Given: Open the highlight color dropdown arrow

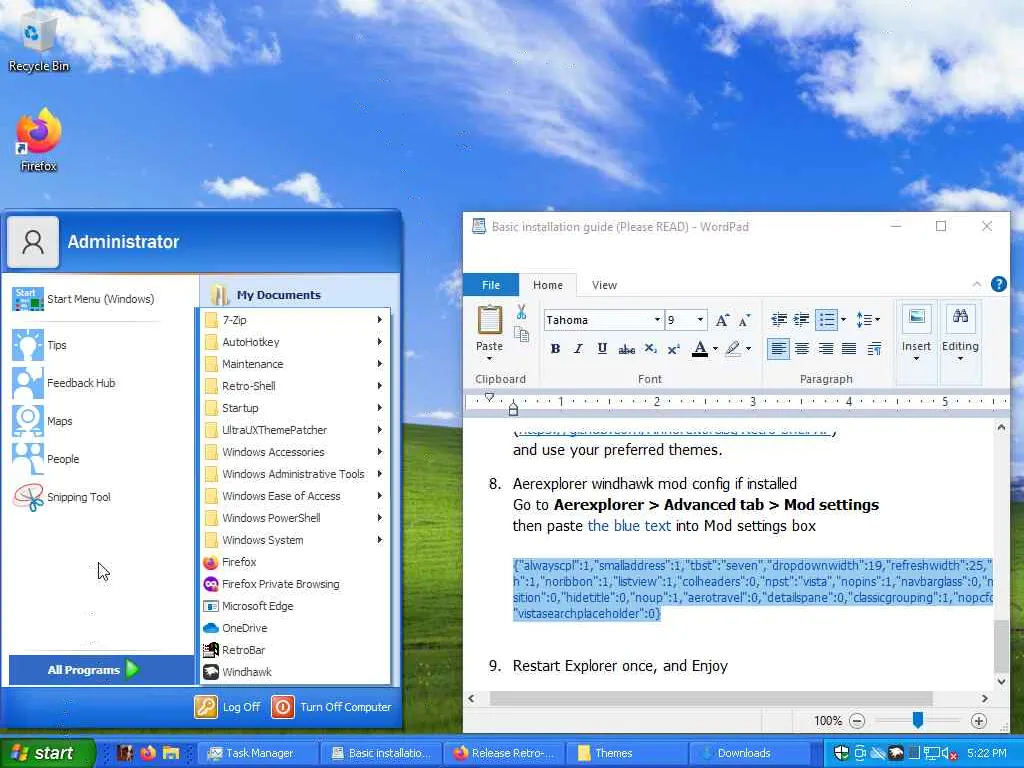Looking at the screenshot, I should tap(748, 349).
